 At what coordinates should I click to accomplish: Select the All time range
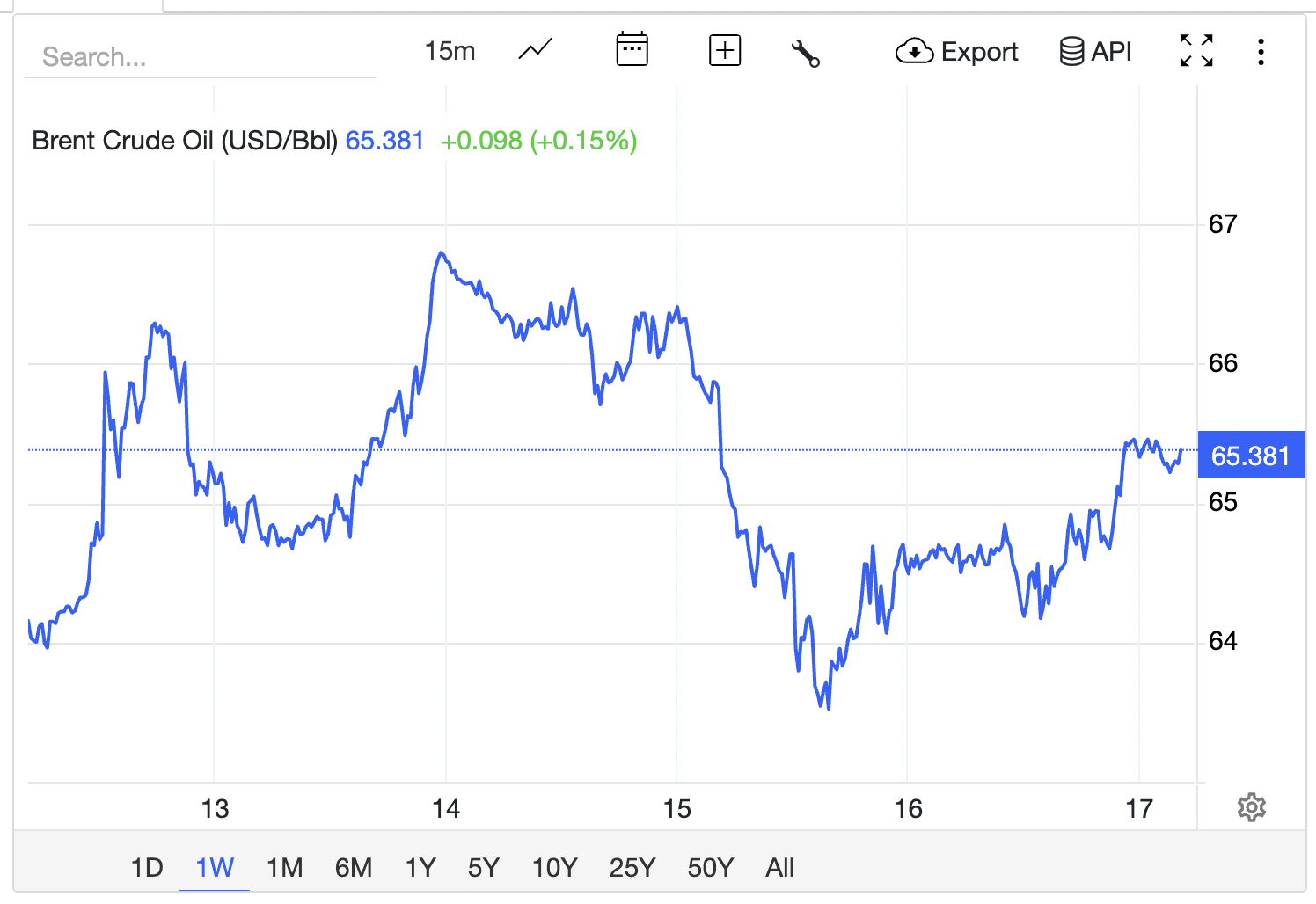pyautogui.click(x=779, y=868)
